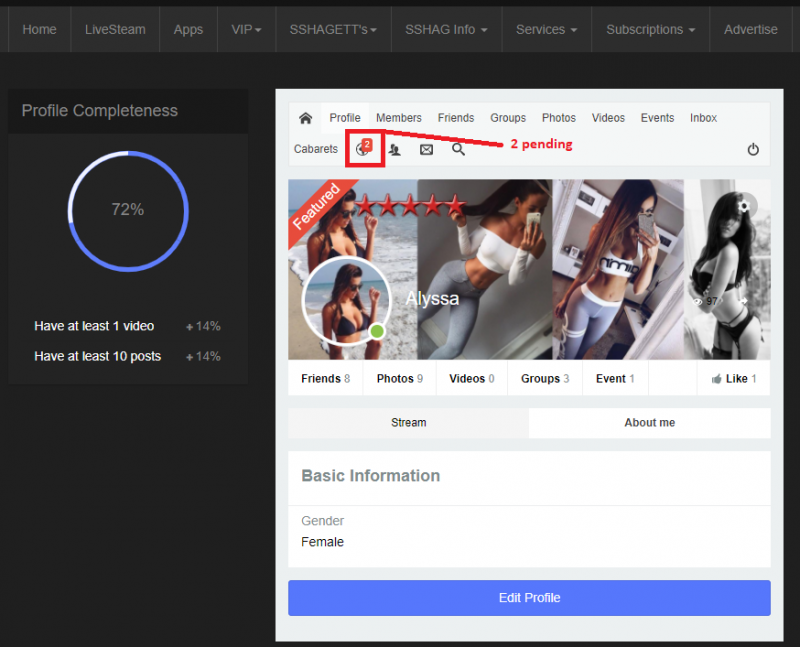
Task: Click the Basic Information heading
Action: [370, 476]
